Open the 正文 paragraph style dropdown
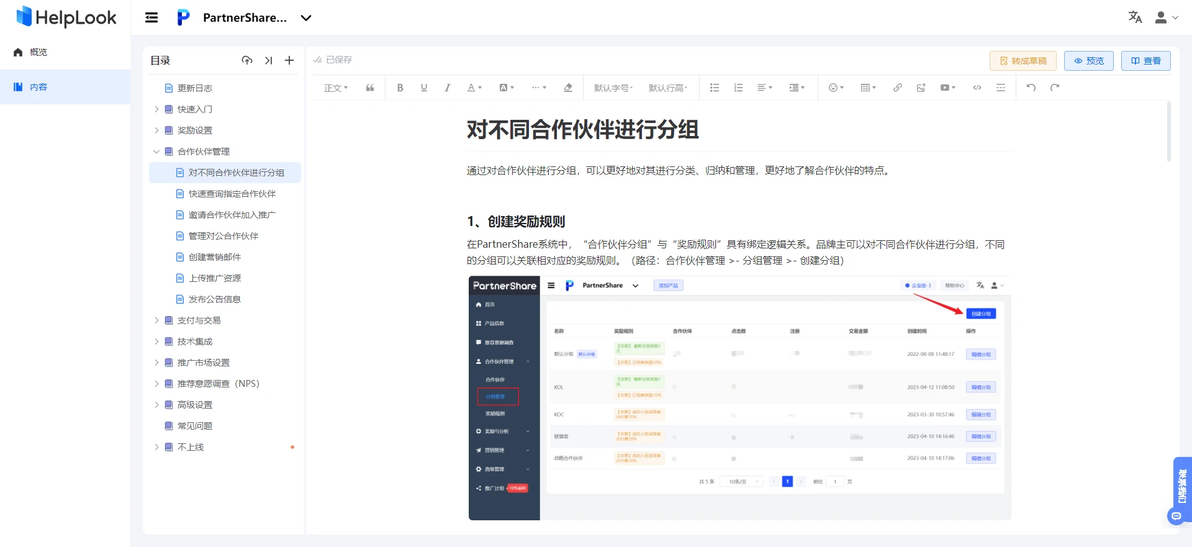The height and width of the screenshot is (547, 1192). [x=335, y=88]
